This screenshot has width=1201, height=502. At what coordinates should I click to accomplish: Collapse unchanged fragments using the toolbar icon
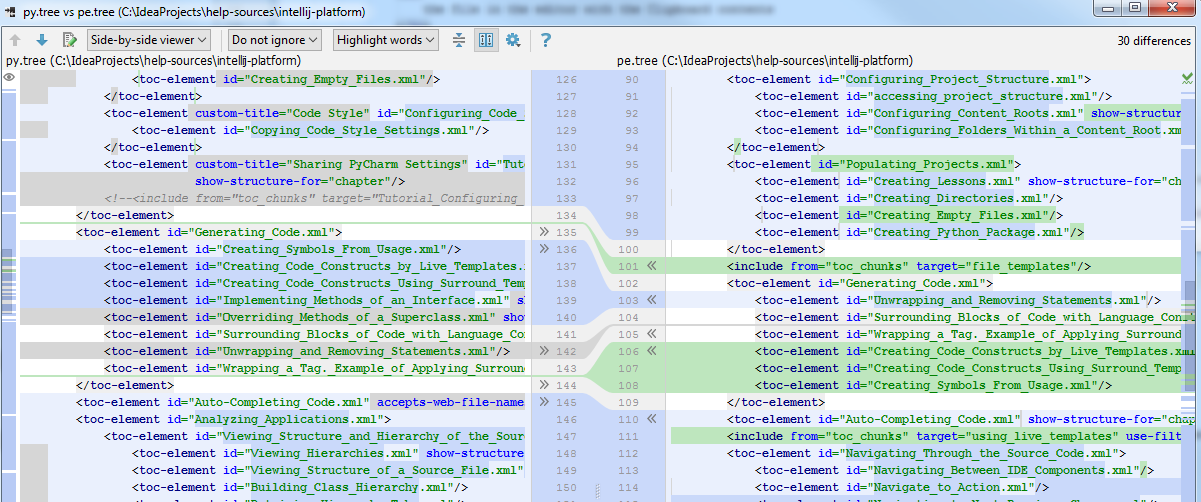(x=459, y=40)
